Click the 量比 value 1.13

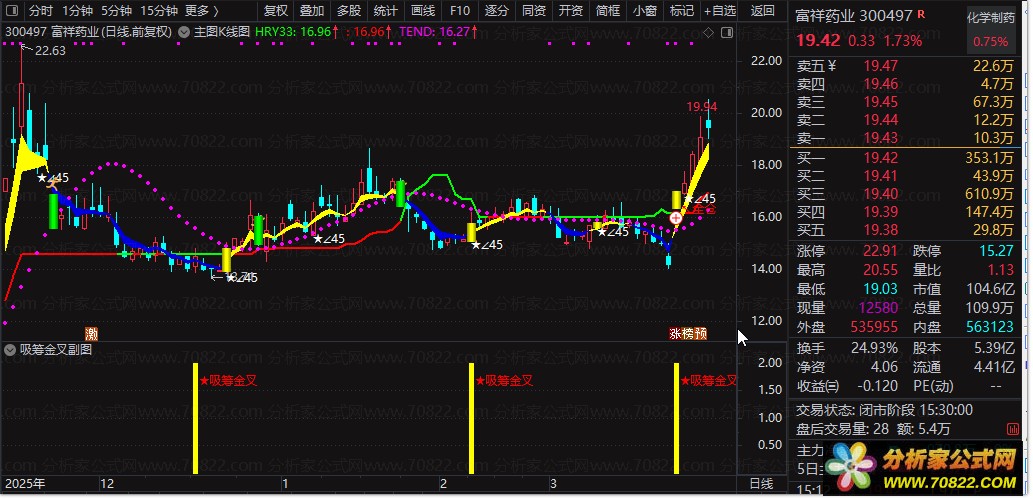click(x=1000, y=270)
